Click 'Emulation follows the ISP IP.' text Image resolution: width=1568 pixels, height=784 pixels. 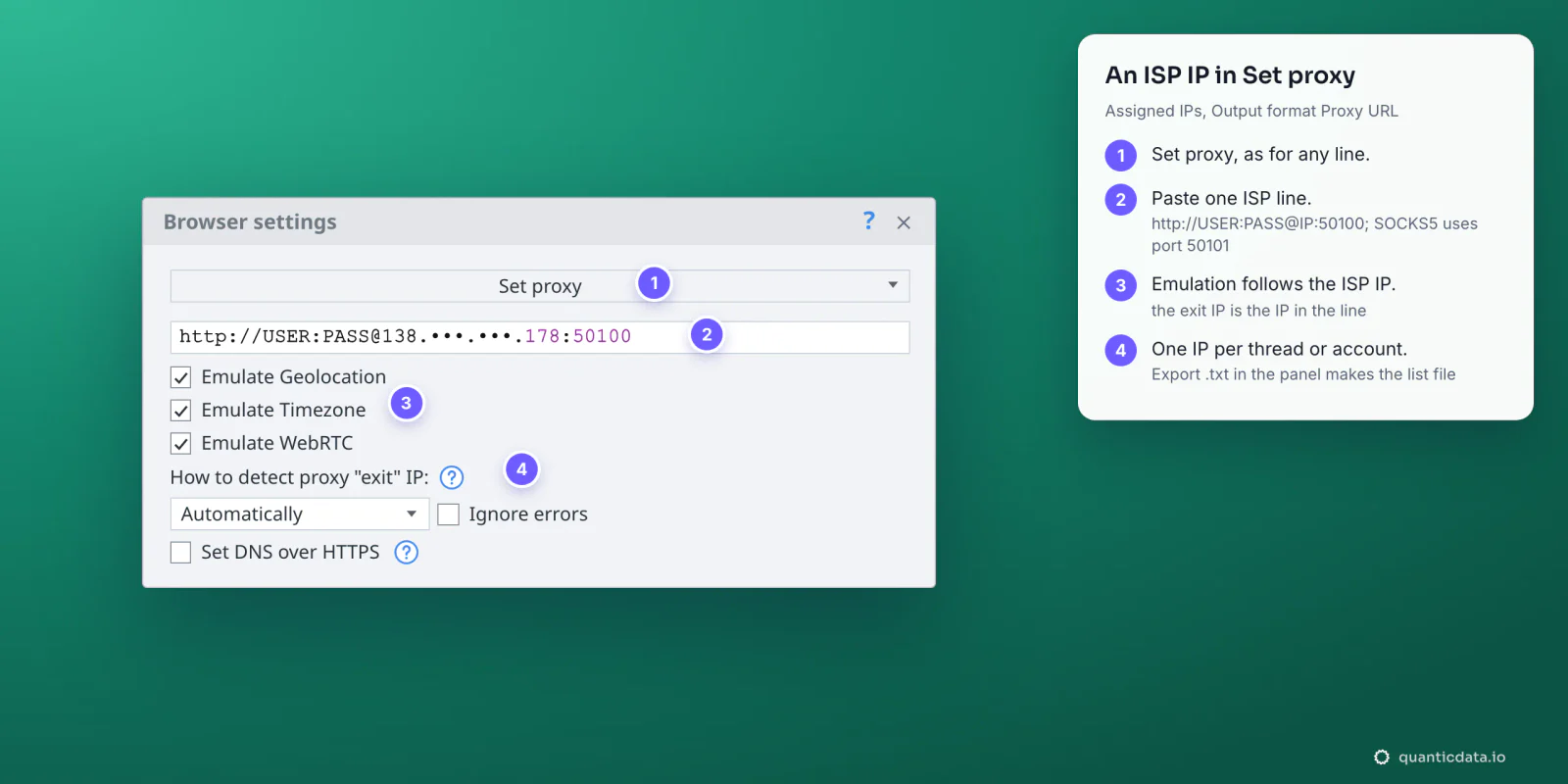(1273, 284)
